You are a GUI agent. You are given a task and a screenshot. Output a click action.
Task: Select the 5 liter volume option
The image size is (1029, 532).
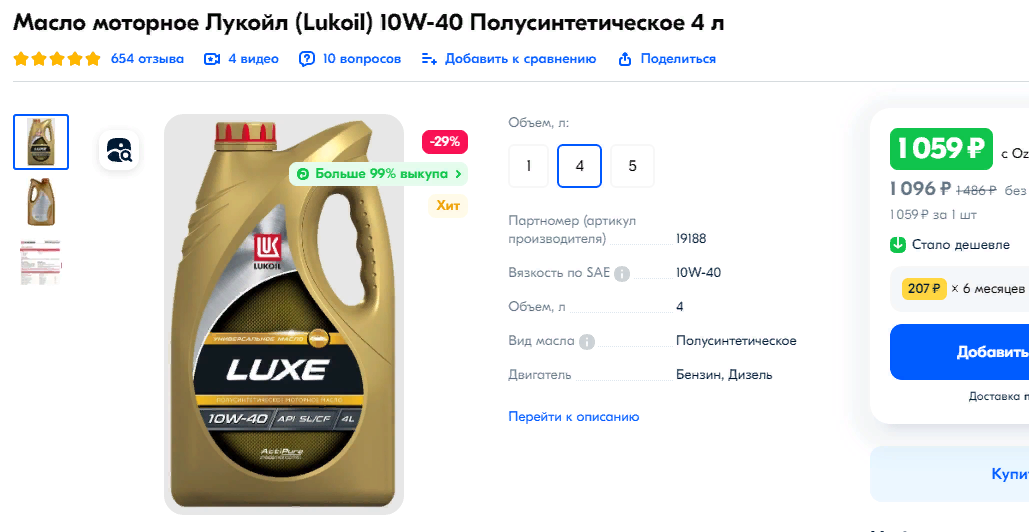click(633, 166)
